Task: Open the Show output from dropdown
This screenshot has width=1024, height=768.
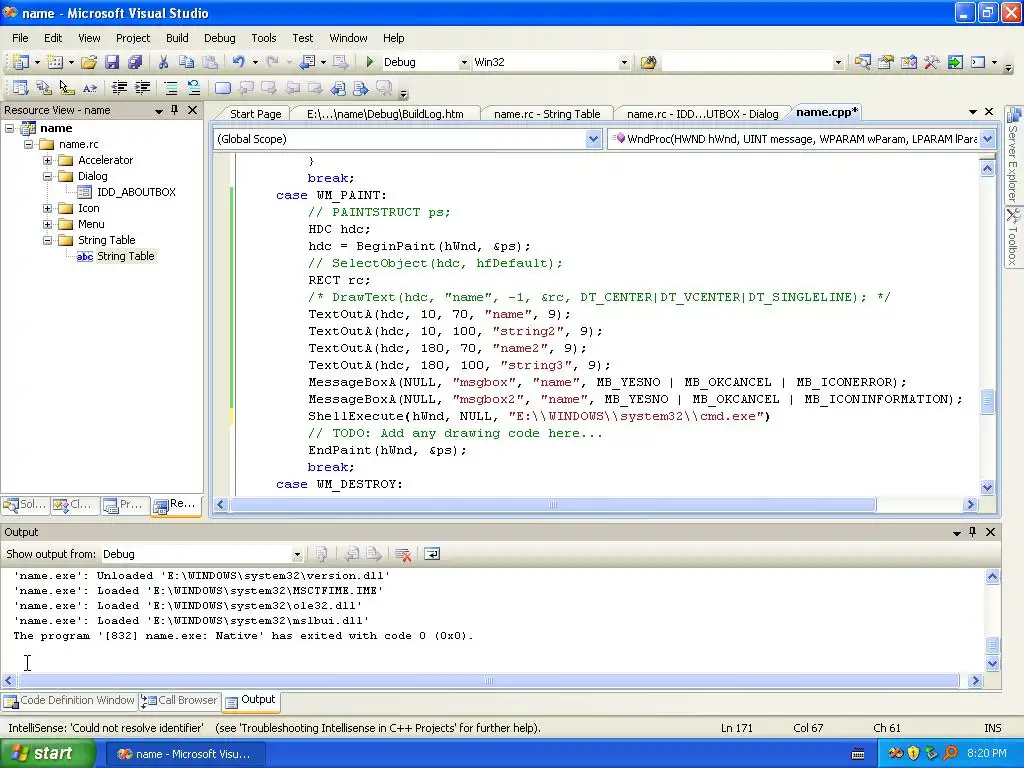Action: pyautogui.click(x=296, y=554)
